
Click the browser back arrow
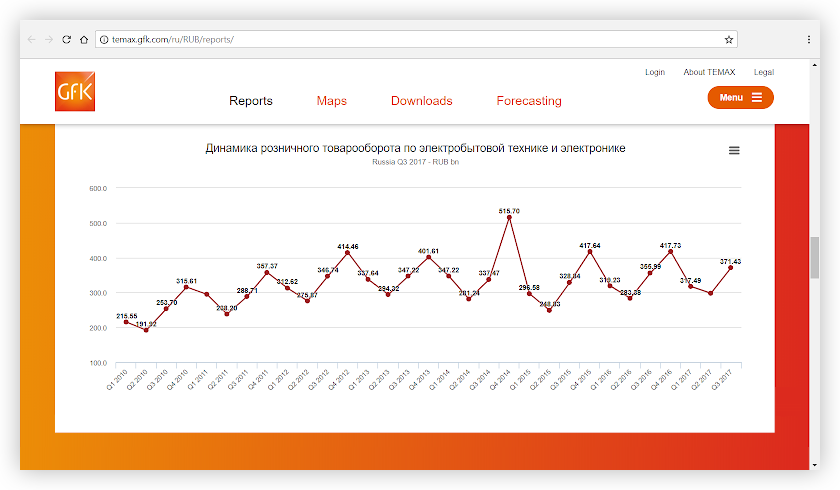[31, 39]
